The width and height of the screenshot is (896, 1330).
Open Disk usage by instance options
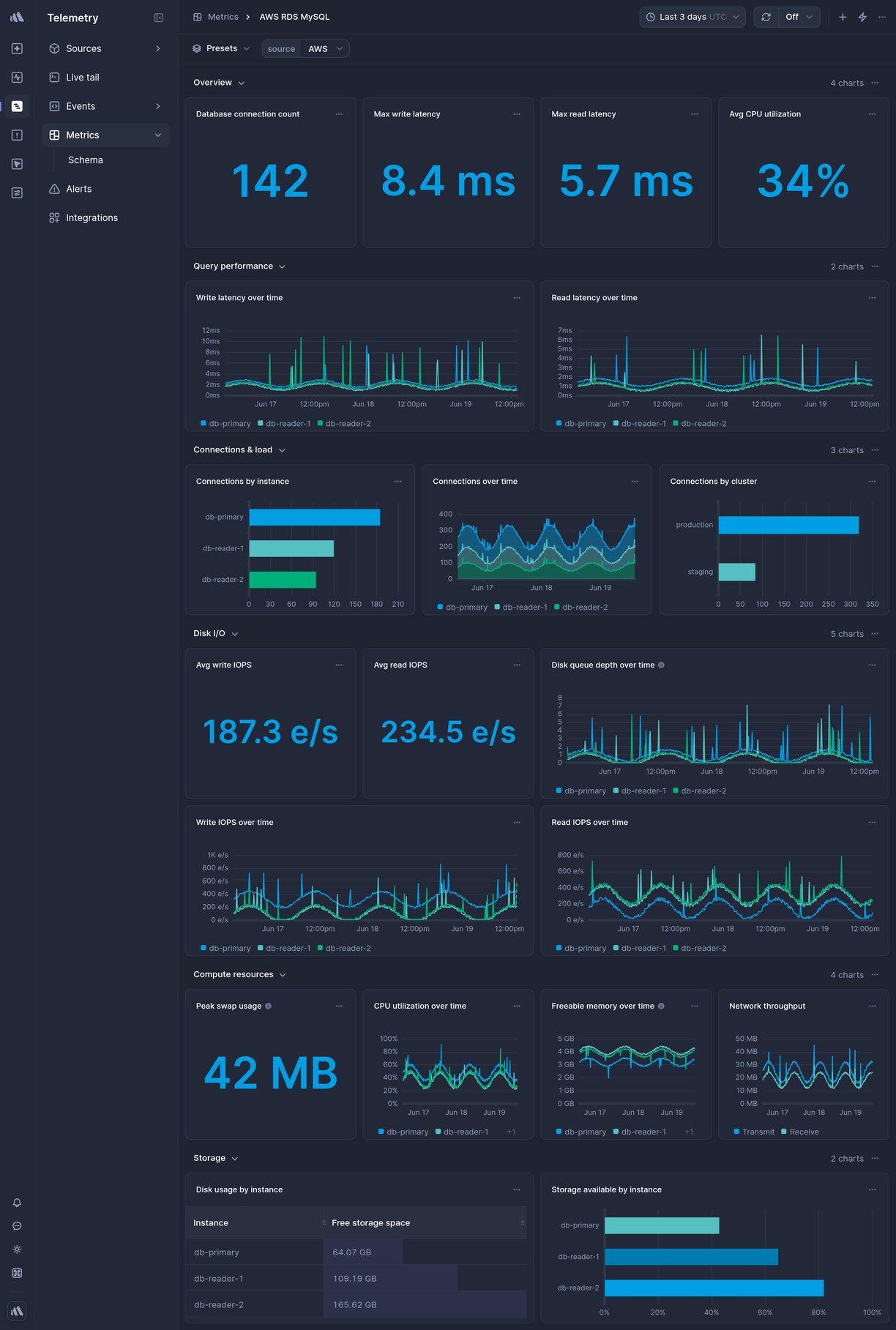pyautogui.click(x=517, y=1189)
